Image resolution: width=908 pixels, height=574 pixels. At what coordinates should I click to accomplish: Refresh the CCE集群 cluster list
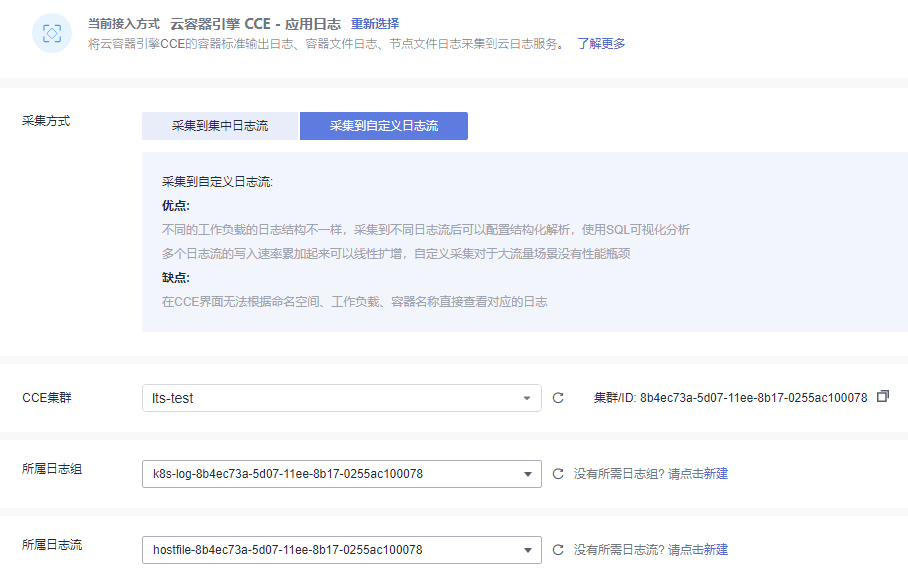(x=558, y=398)
